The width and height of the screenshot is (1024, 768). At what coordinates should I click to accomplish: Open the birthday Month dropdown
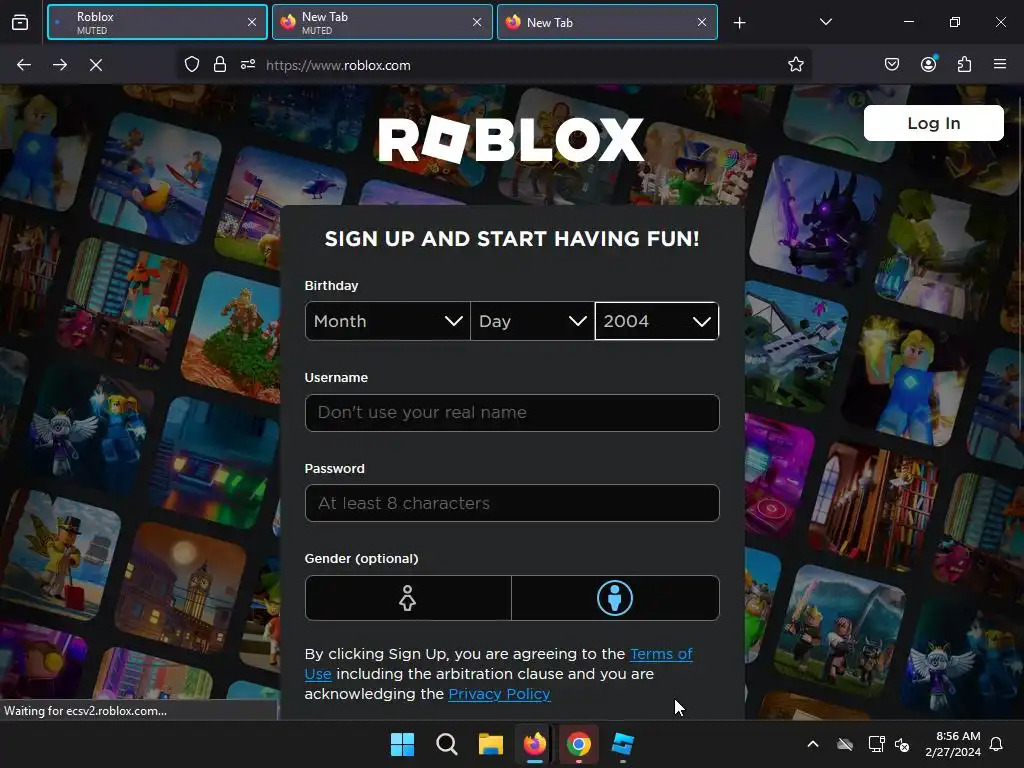(x=387, y=321)
